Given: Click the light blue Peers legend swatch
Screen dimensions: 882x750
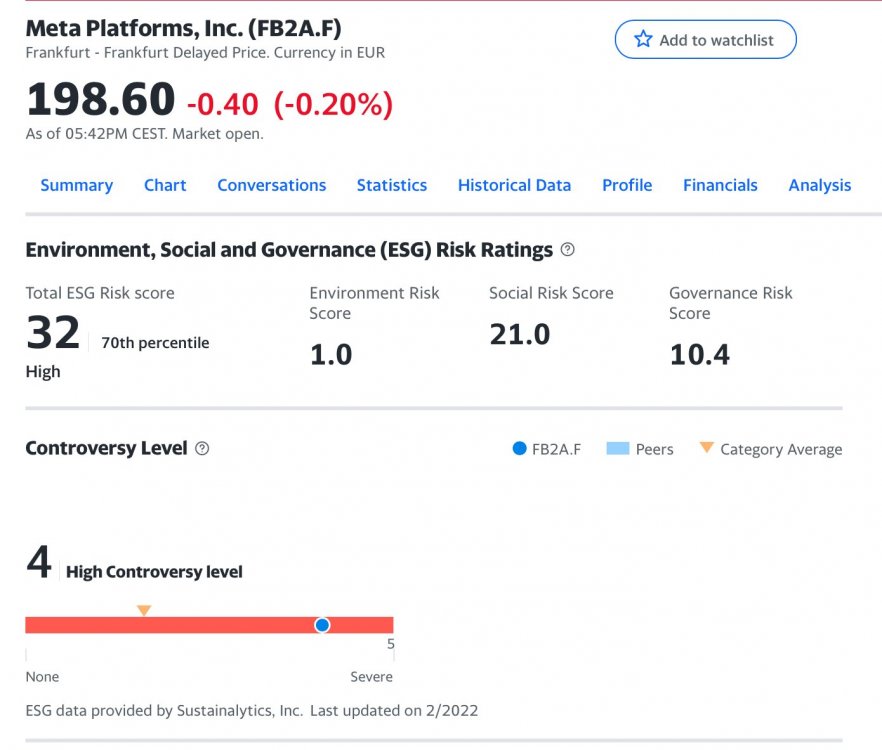Looking at the screenshot, I should (x=617, y=449).
